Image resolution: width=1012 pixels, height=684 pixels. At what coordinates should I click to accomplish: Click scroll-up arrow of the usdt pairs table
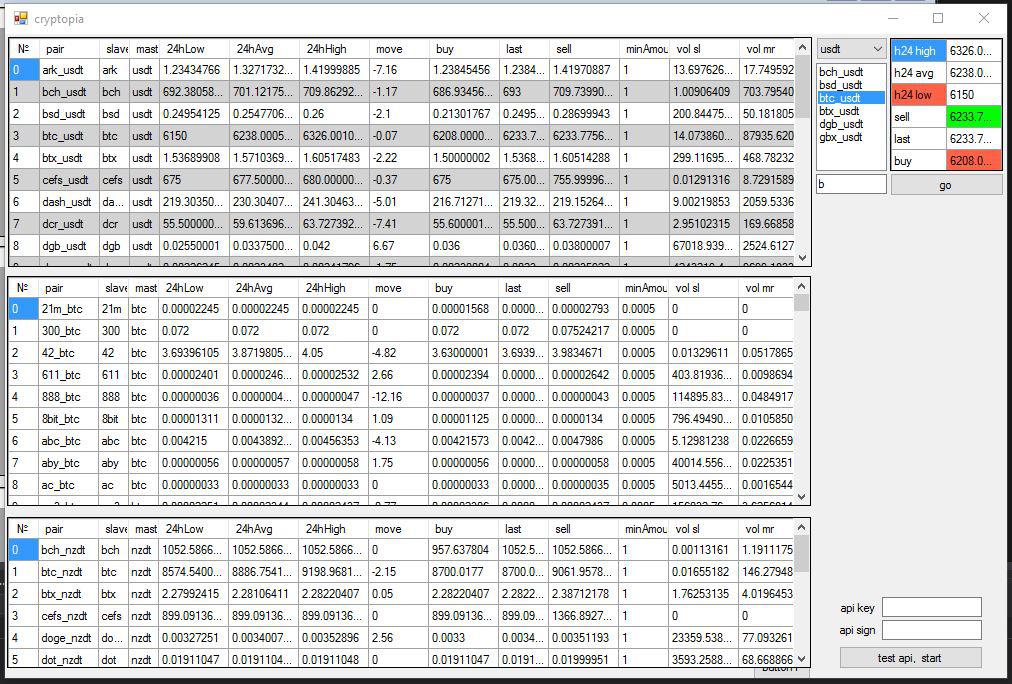(x=802, y=48)
